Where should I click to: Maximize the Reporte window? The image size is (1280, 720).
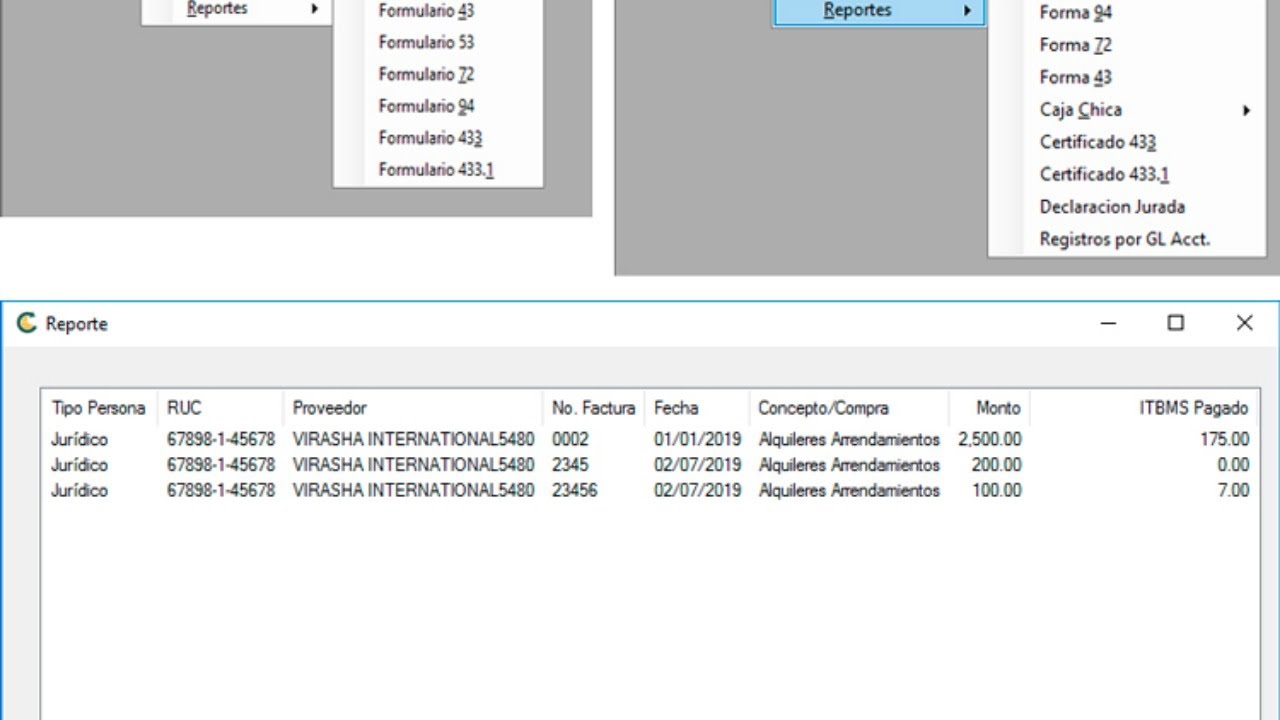pyautogui.click(x=1176, y=323)
